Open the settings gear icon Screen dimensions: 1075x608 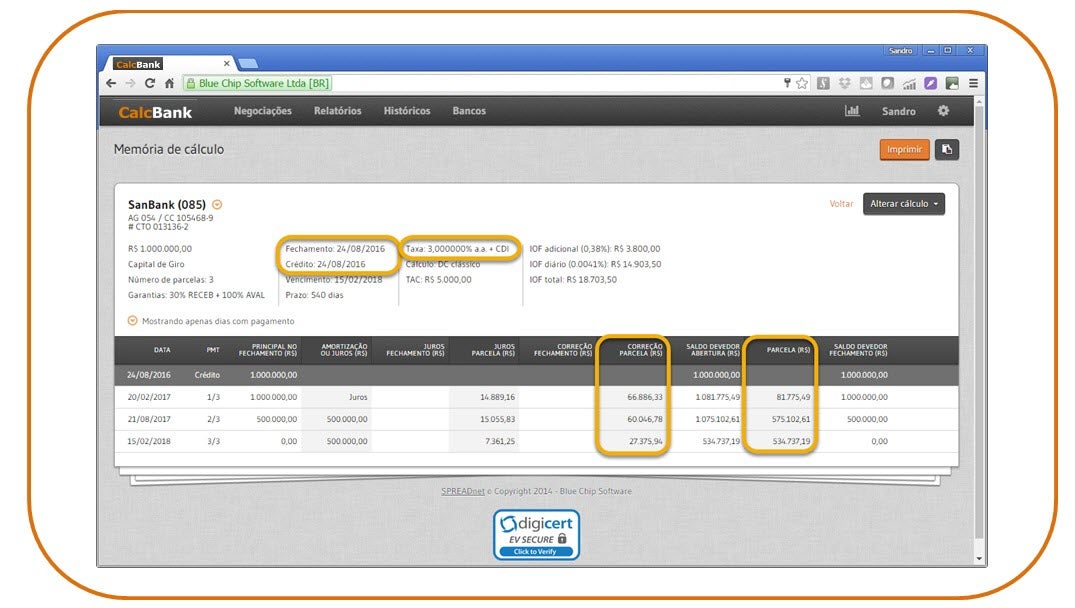(943, 111)
